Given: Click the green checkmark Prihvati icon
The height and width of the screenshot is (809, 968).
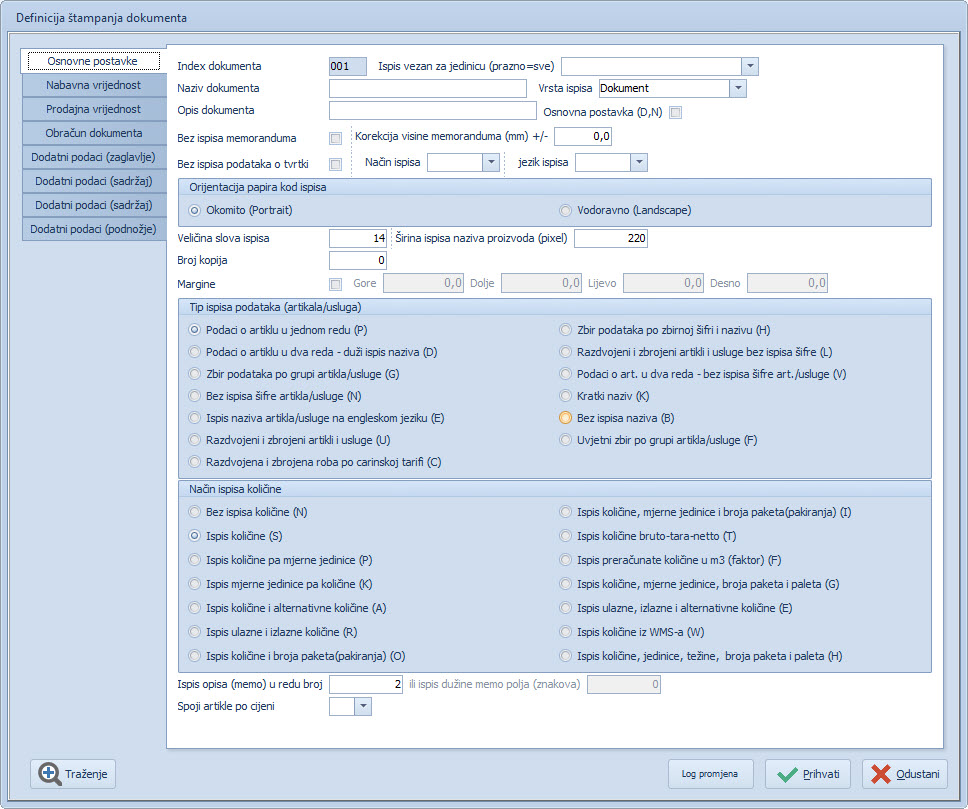Looking at the screenshot, I should tap(787, 774).
